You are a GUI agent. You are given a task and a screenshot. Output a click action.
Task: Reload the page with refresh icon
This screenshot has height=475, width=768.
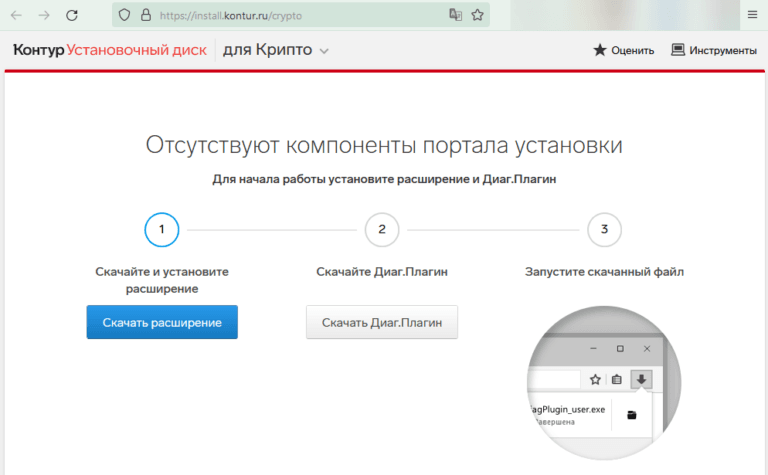pyautogui.click(x=72, y=15)
